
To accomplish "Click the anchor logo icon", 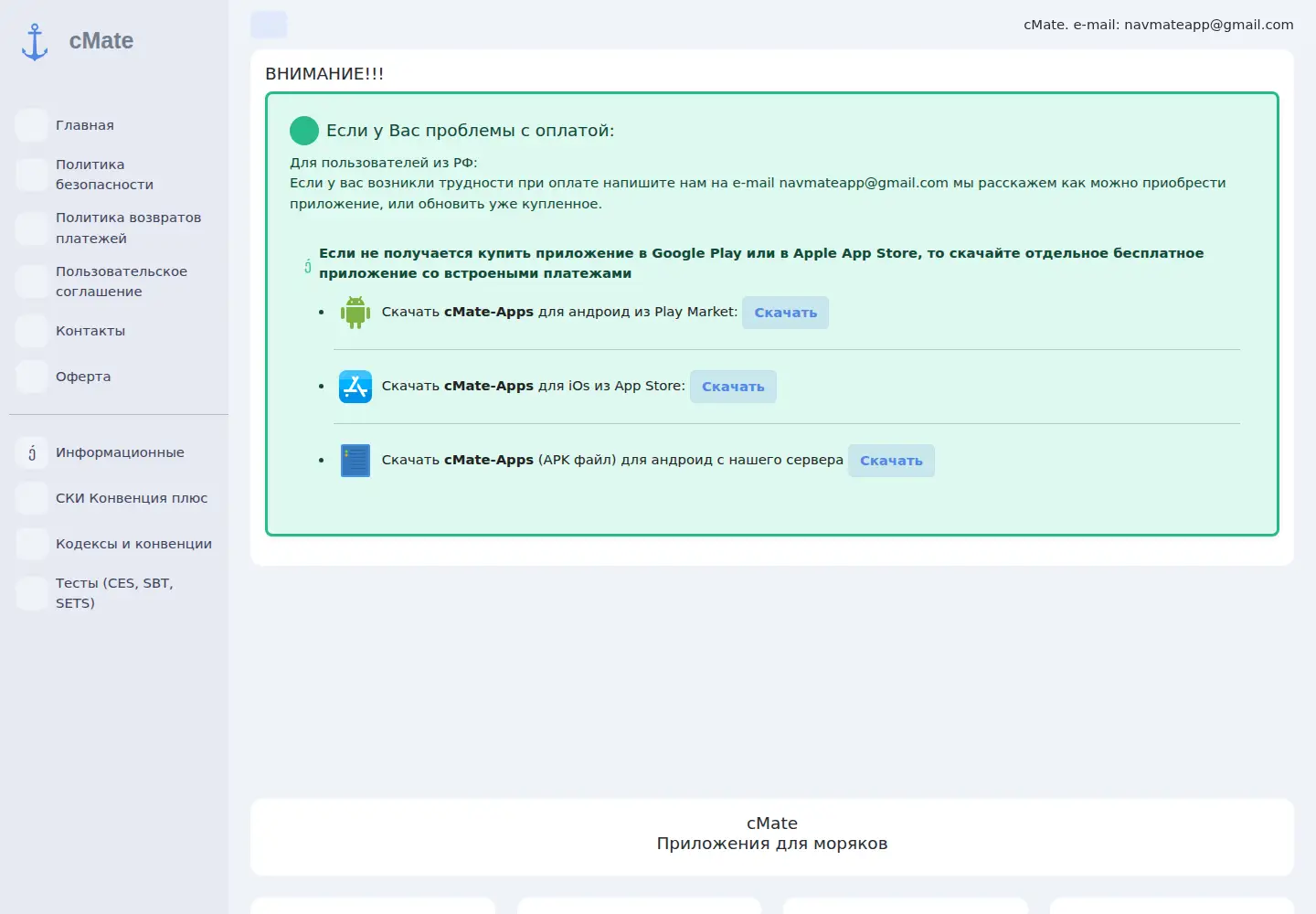I will [35, 42].
